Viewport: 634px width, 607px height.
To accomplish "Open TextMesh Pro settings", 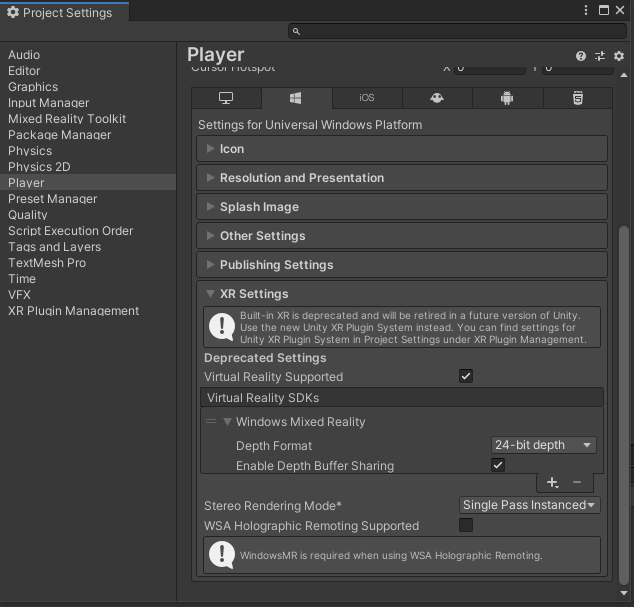I will [88, 263].
